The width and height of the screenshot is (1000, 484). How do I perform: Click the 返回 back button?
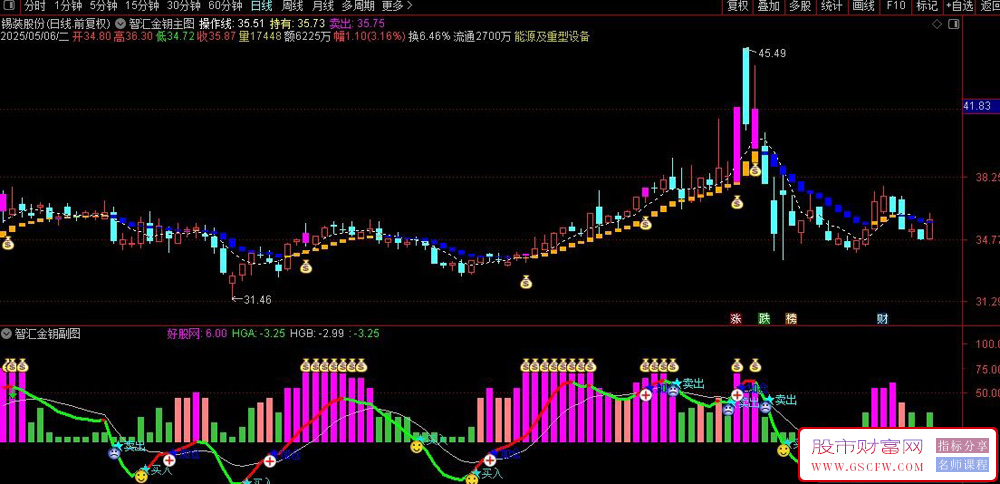989,6
